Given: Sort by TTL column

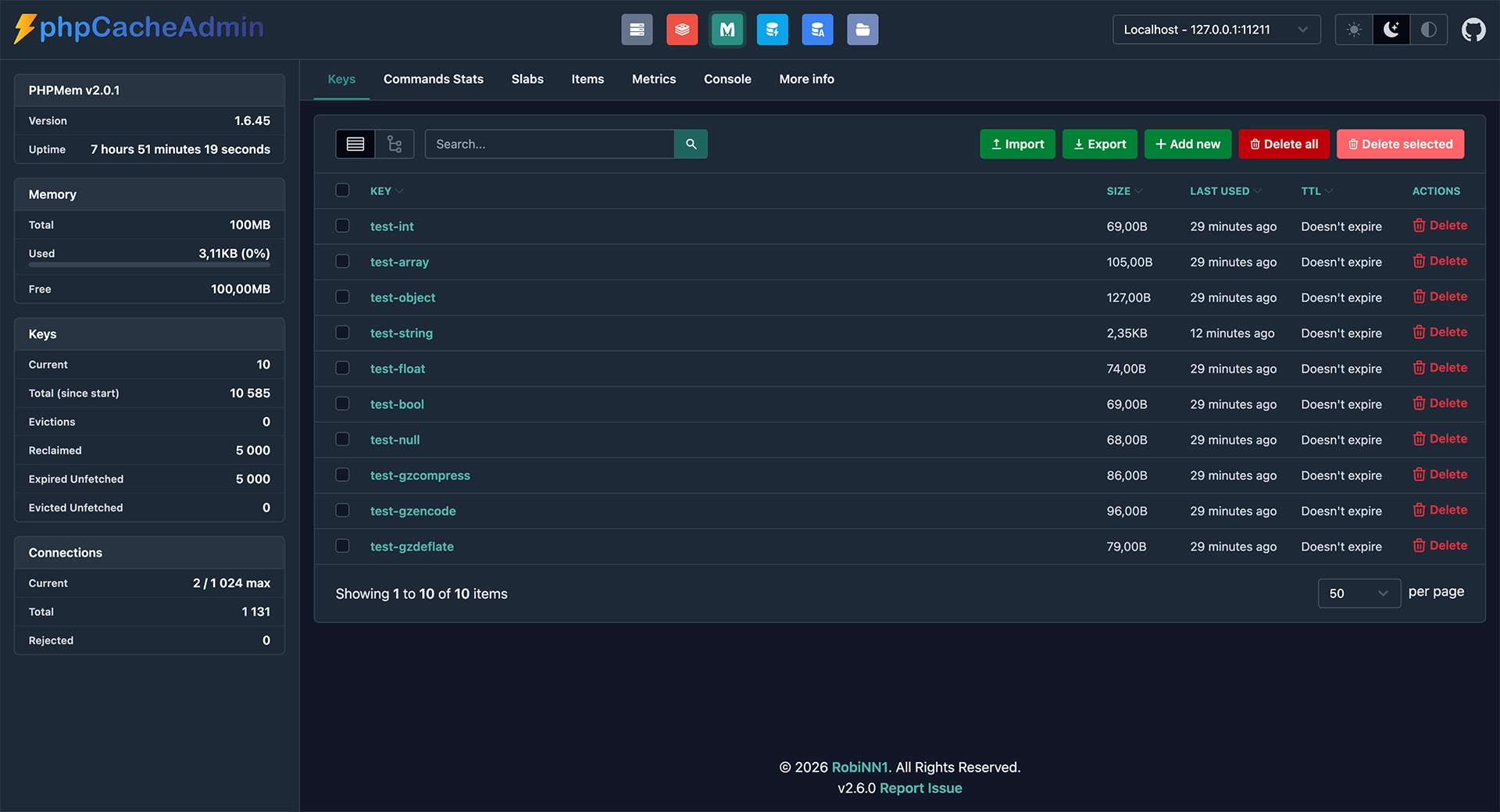Looking at the screenshot, I should point(1317,191).
